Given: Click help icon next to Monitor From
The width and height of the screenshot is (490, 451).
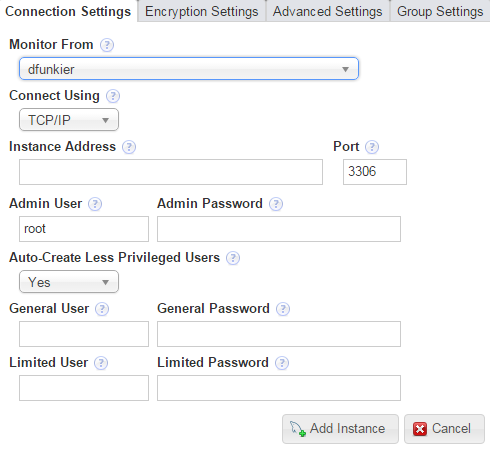Looking at the screenshot, I should [x=107, y=45].
